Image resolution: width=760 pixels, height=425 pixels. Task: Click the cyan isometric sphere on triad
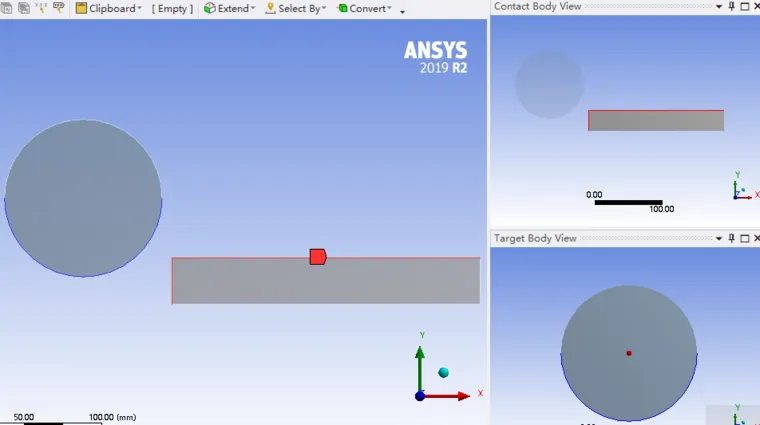(x=443, y=373)
